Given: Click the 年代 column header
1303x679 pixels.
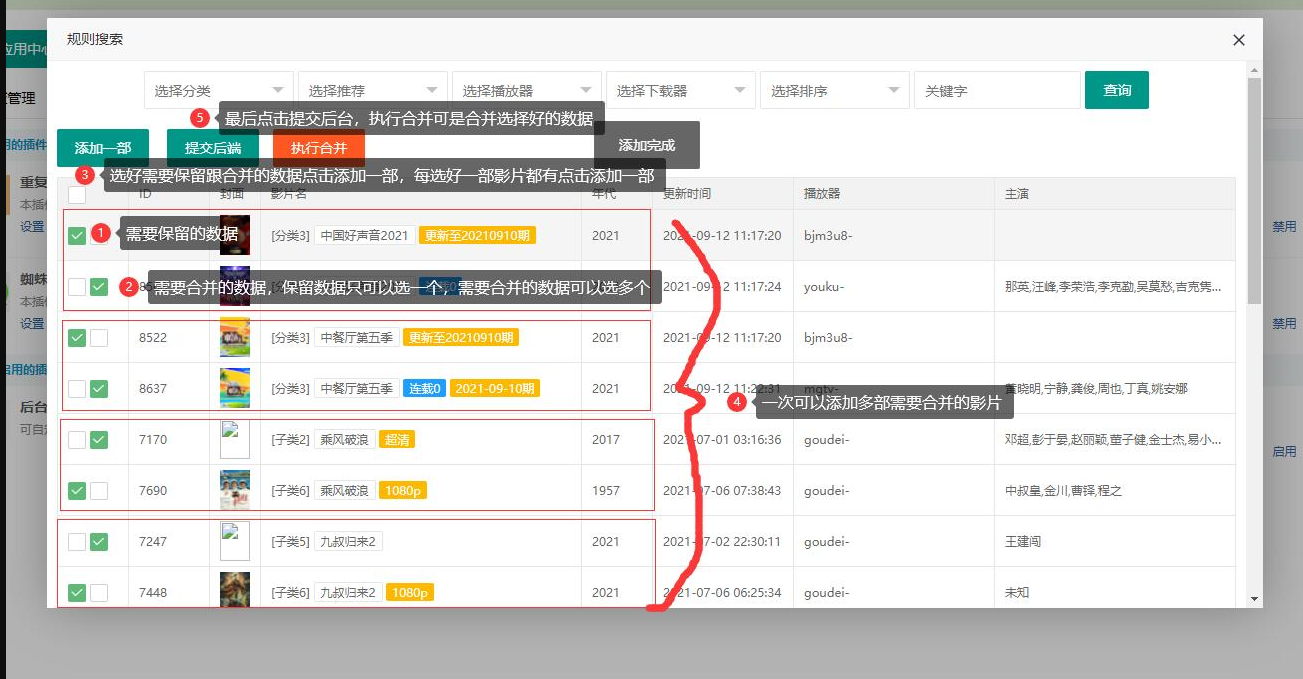Looking at the screenshot, I should [x=604, y=194].
